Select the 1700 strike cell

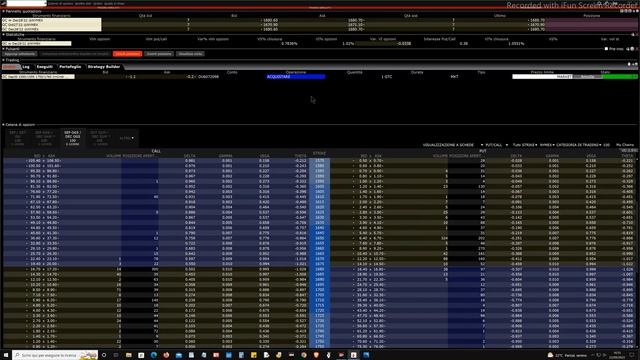(320, 290)
